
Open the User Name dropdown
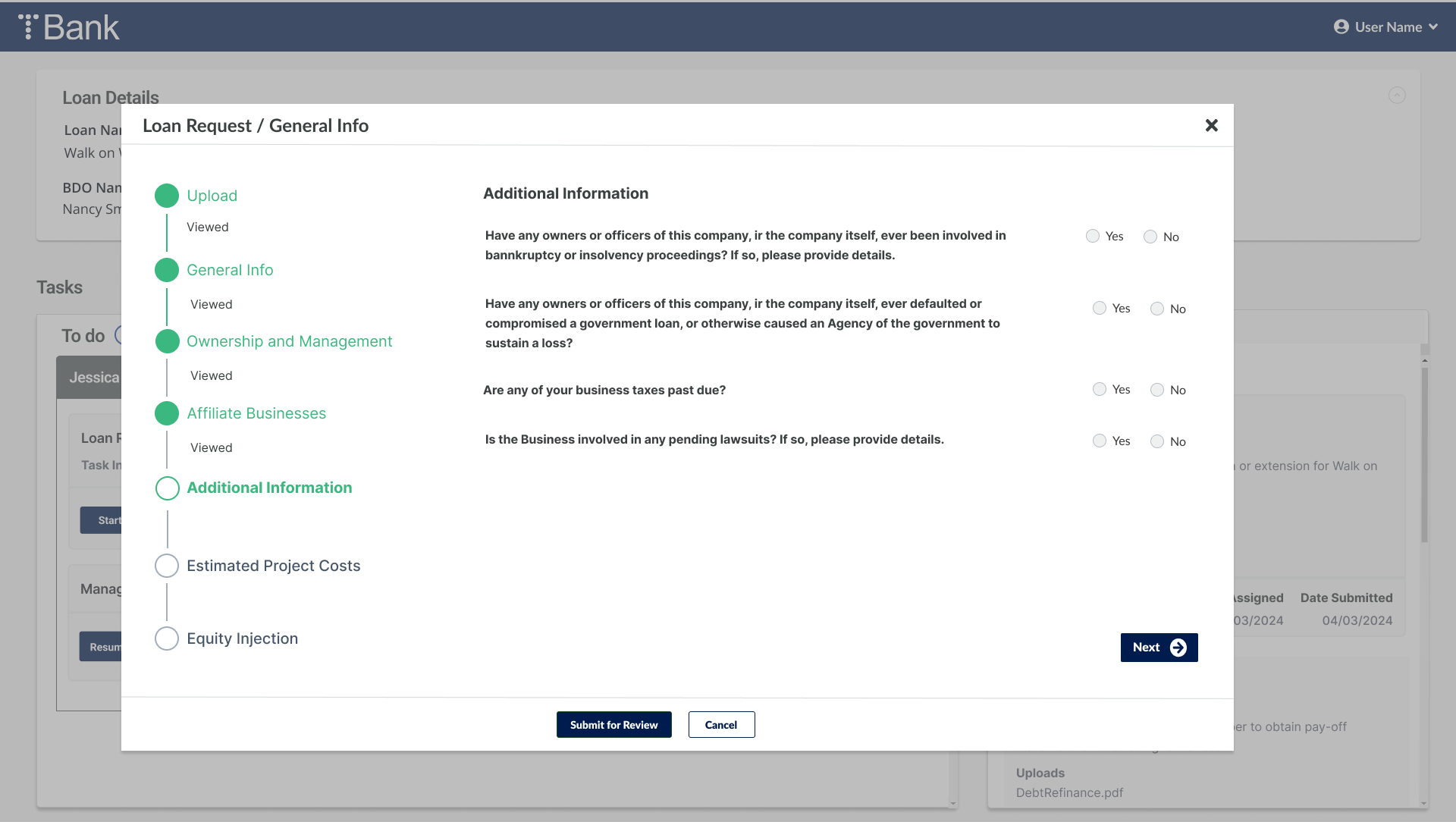(x=1388, y=27)
